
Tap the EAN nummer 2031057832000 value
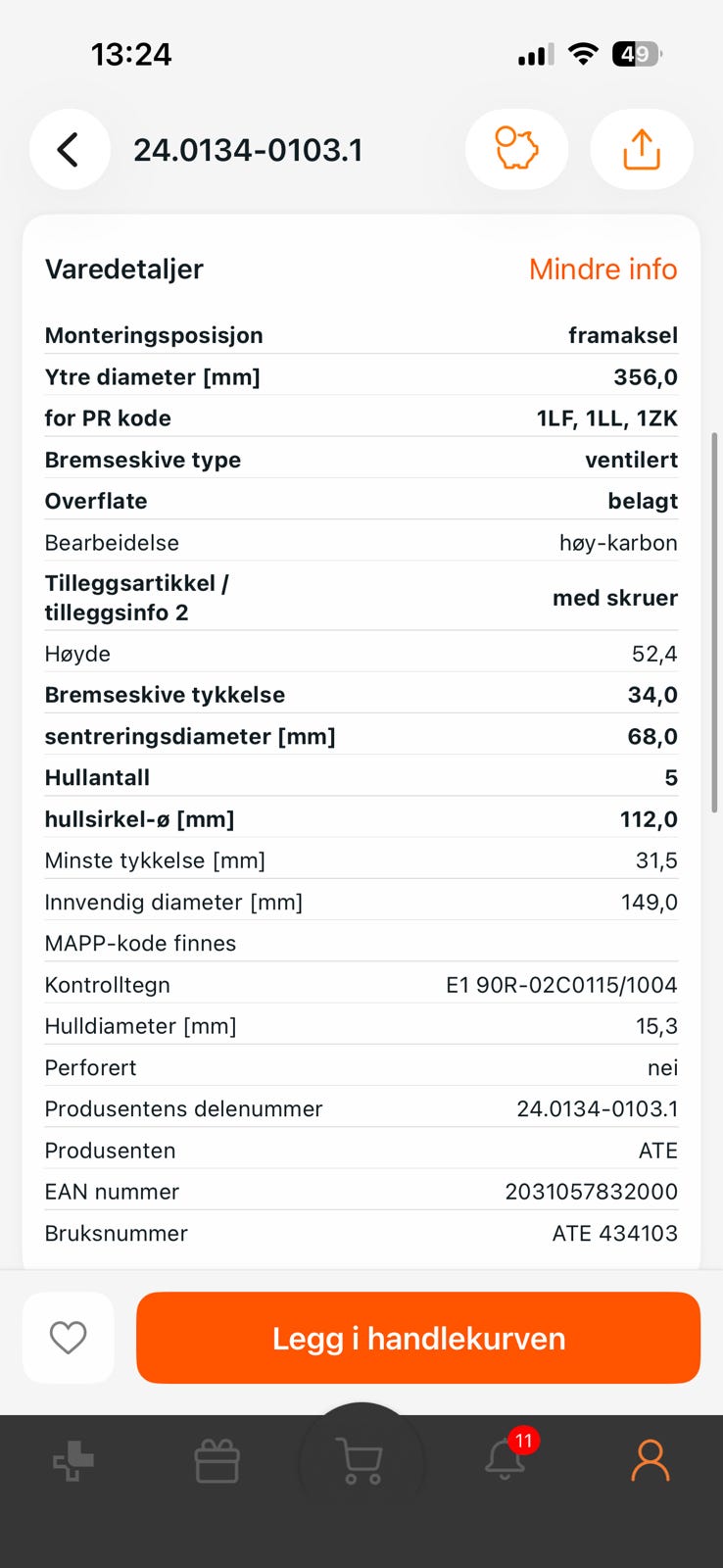[x=591, y=1192]
